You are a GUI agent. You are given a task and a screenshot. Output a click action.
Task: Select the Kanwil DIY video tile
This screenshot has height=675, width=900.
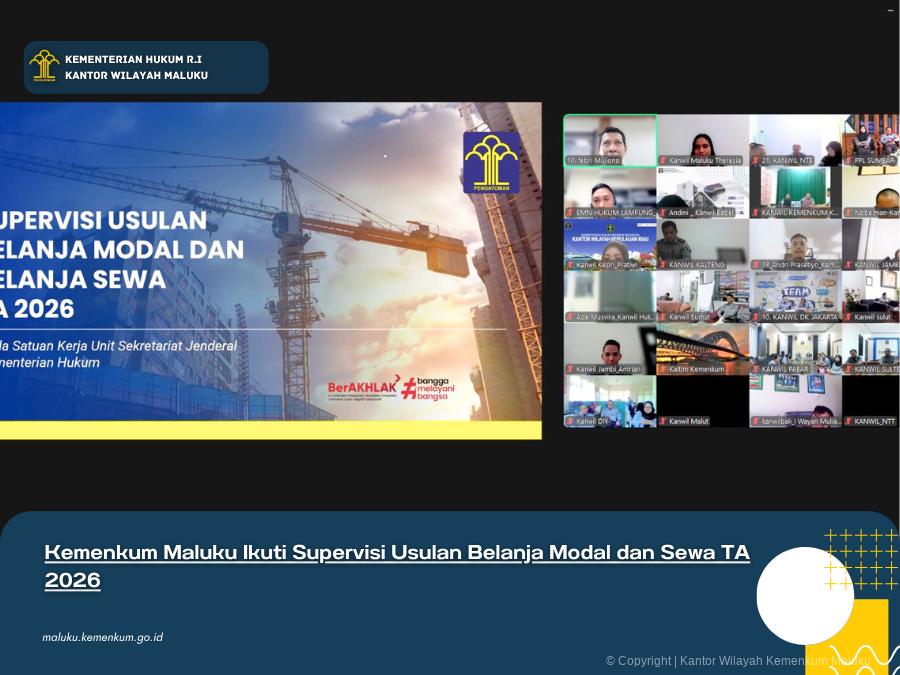(x=610, y=400)
